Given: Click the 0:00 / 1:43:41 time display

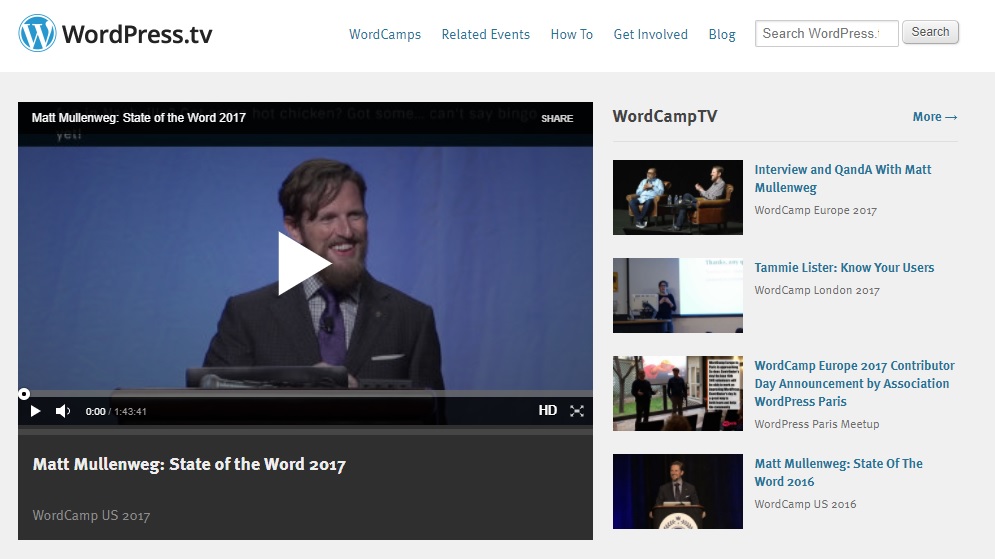Looking at the screenshot, I should coord(116,411).
